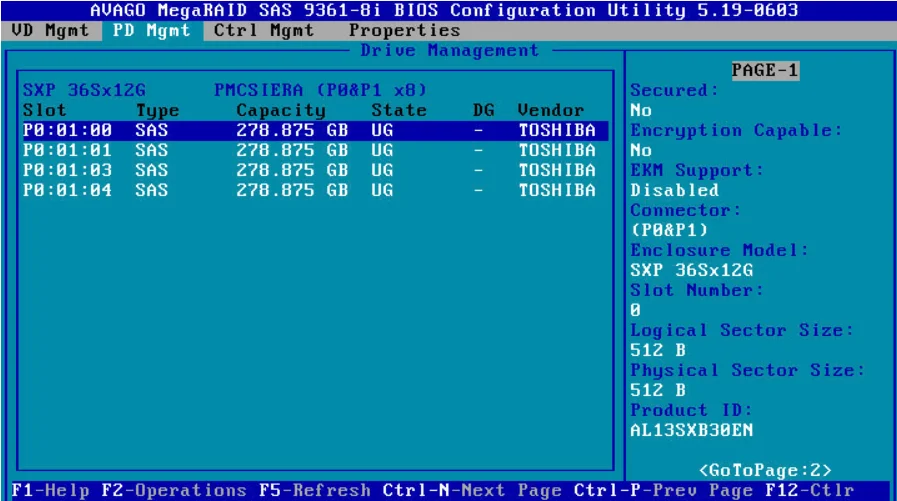This screenshot has width=897, height=501.
Task: Click the Encryption Capable: label
Action: [x=737, y=130]
